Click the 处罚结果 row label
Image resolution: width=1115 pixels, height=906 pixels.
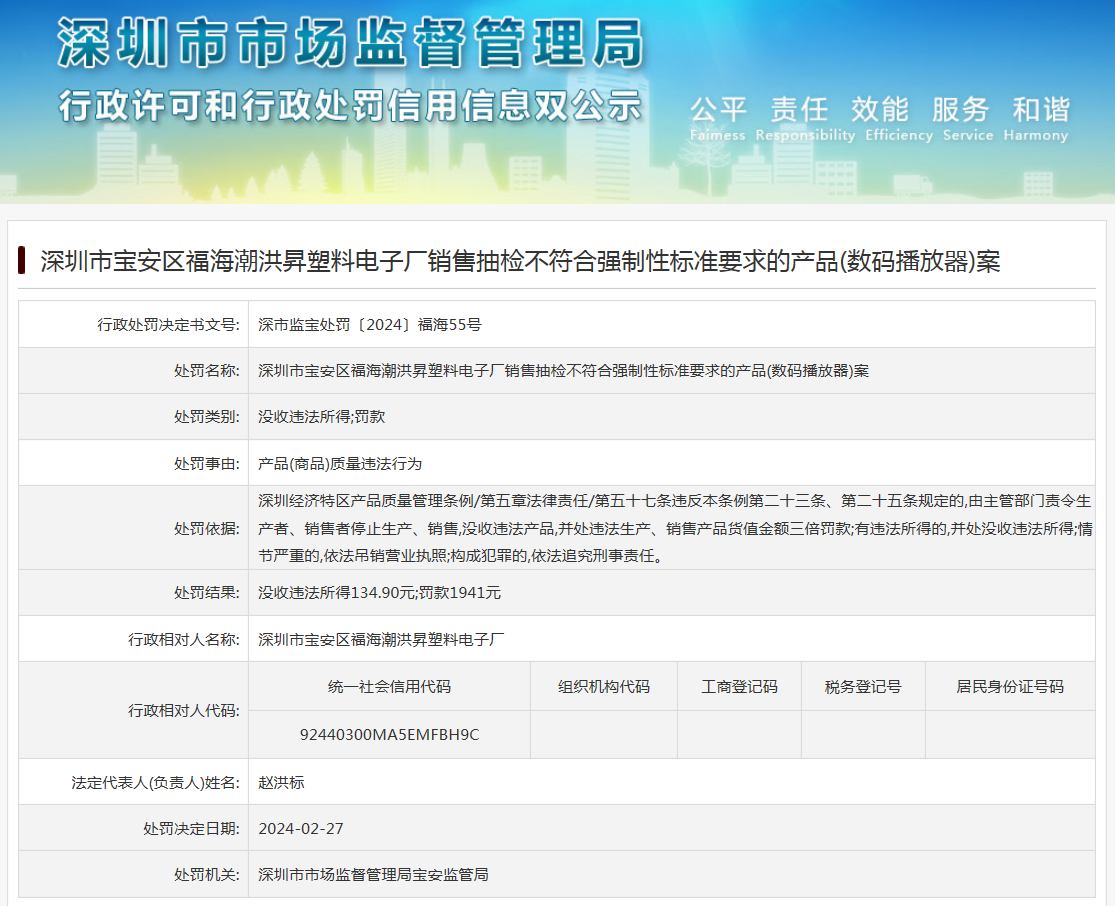(207, 592)
